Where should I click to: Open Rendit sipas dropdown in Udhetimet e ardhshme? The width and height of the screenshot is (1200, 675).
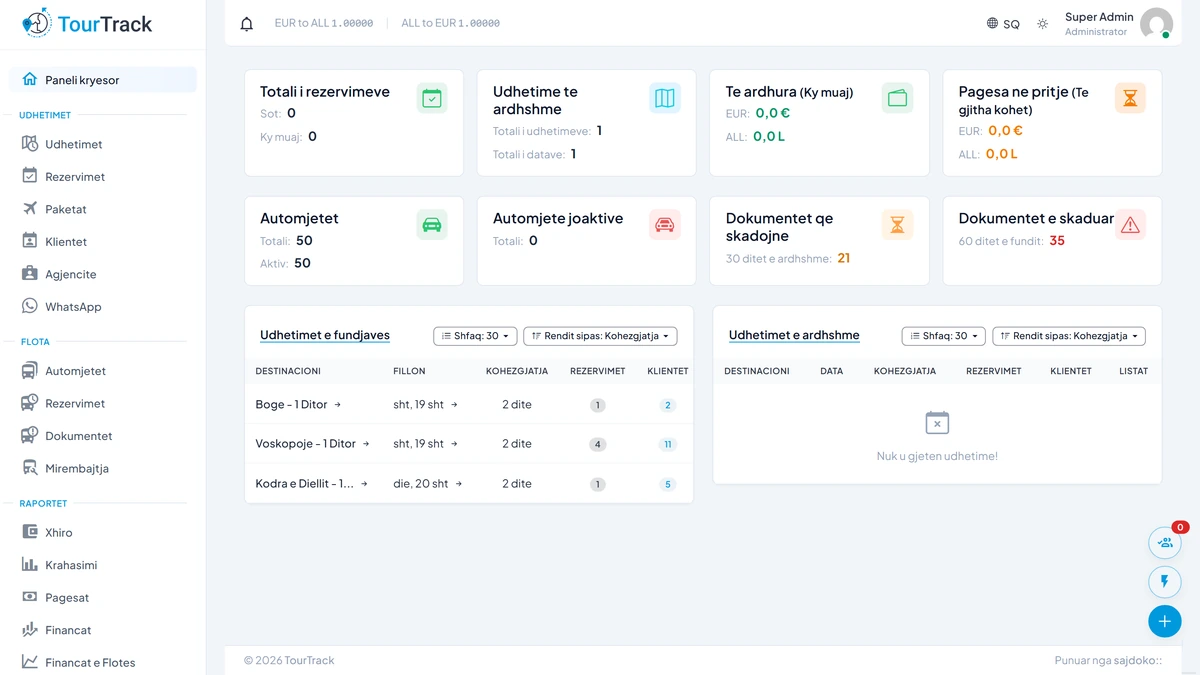tap(1068, 336)
